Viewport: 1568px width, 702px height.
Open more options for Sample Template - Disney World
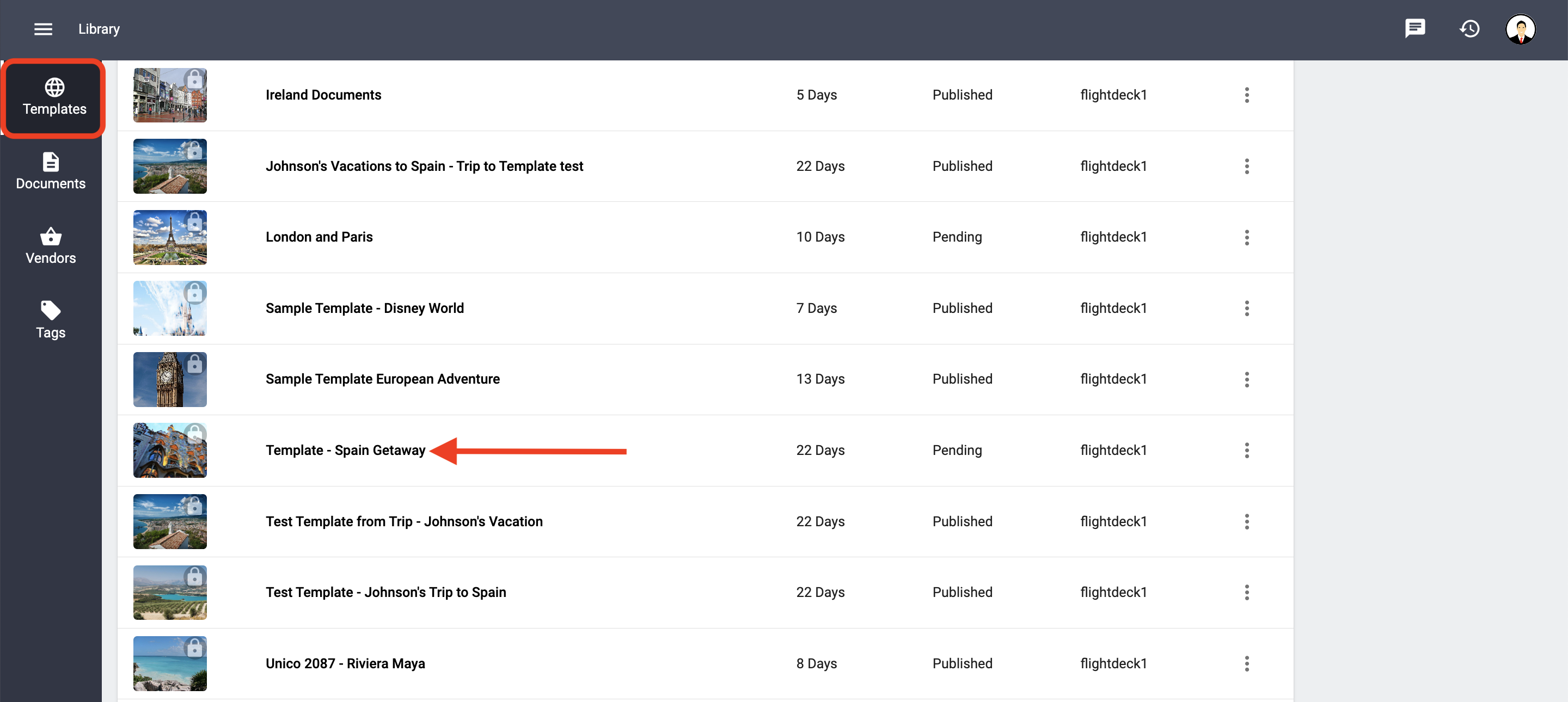click(x=1246, y=309)
